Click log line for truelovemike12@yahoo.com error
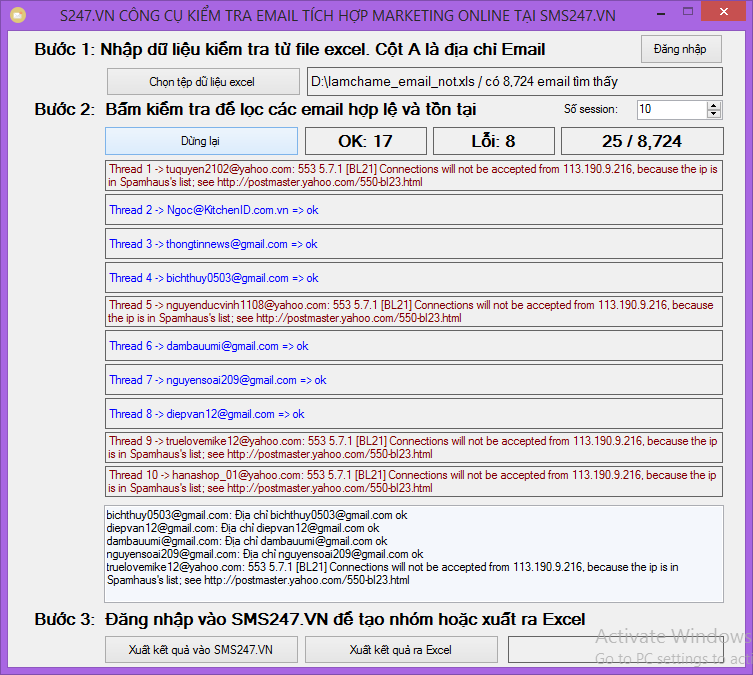The height and width of the screenshot is (675, 753). (x=392, y=573)
